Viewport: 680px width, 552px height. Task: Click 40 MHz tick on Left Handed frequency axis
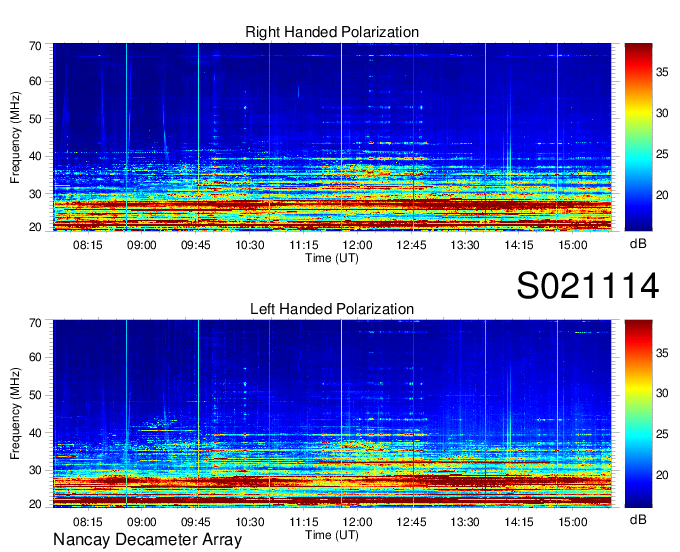click(x=35, y=433)
